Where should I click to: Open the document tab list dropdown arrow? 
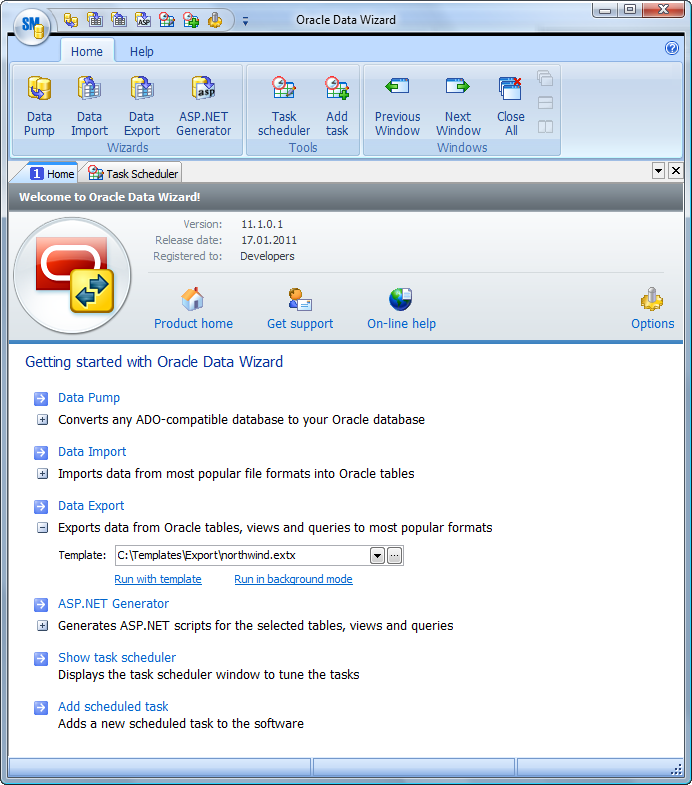tap(658, 171)
